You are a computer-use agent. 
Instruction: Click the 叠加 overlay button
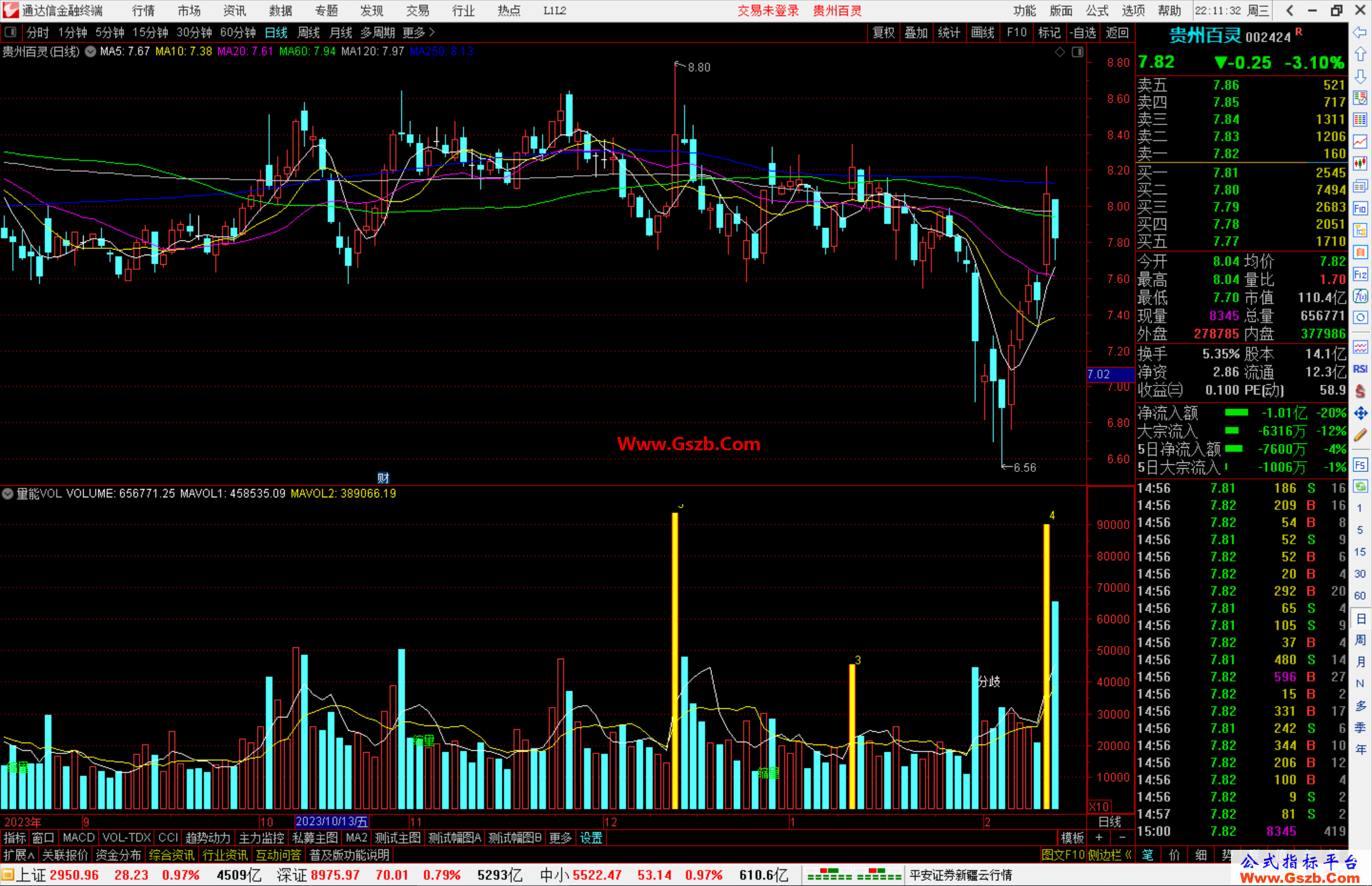pos(916,32)
